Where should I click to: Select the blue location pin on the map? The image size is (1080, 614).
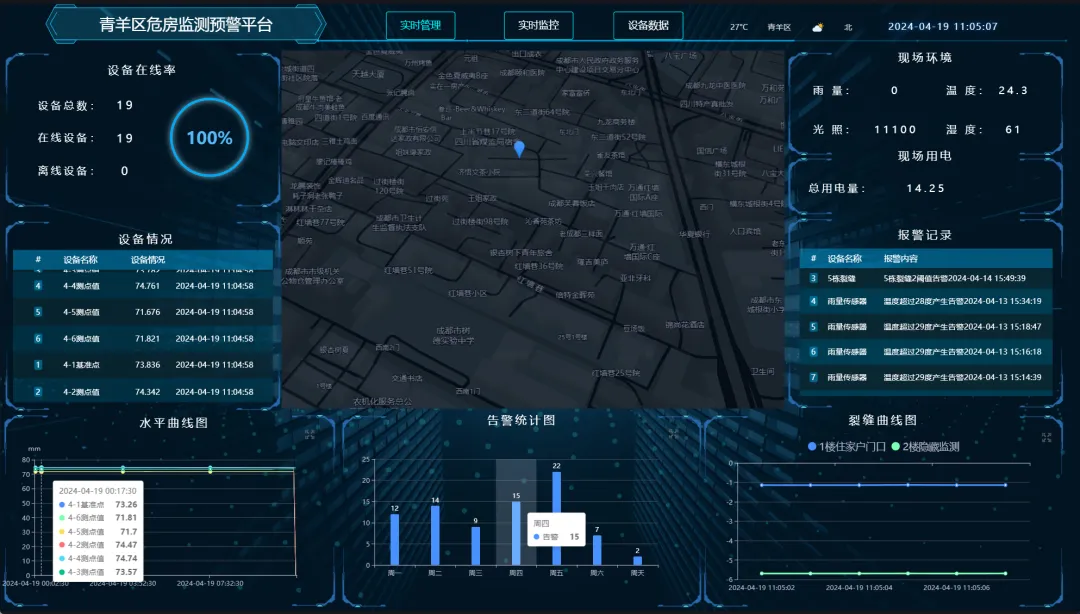click(520, 148)
